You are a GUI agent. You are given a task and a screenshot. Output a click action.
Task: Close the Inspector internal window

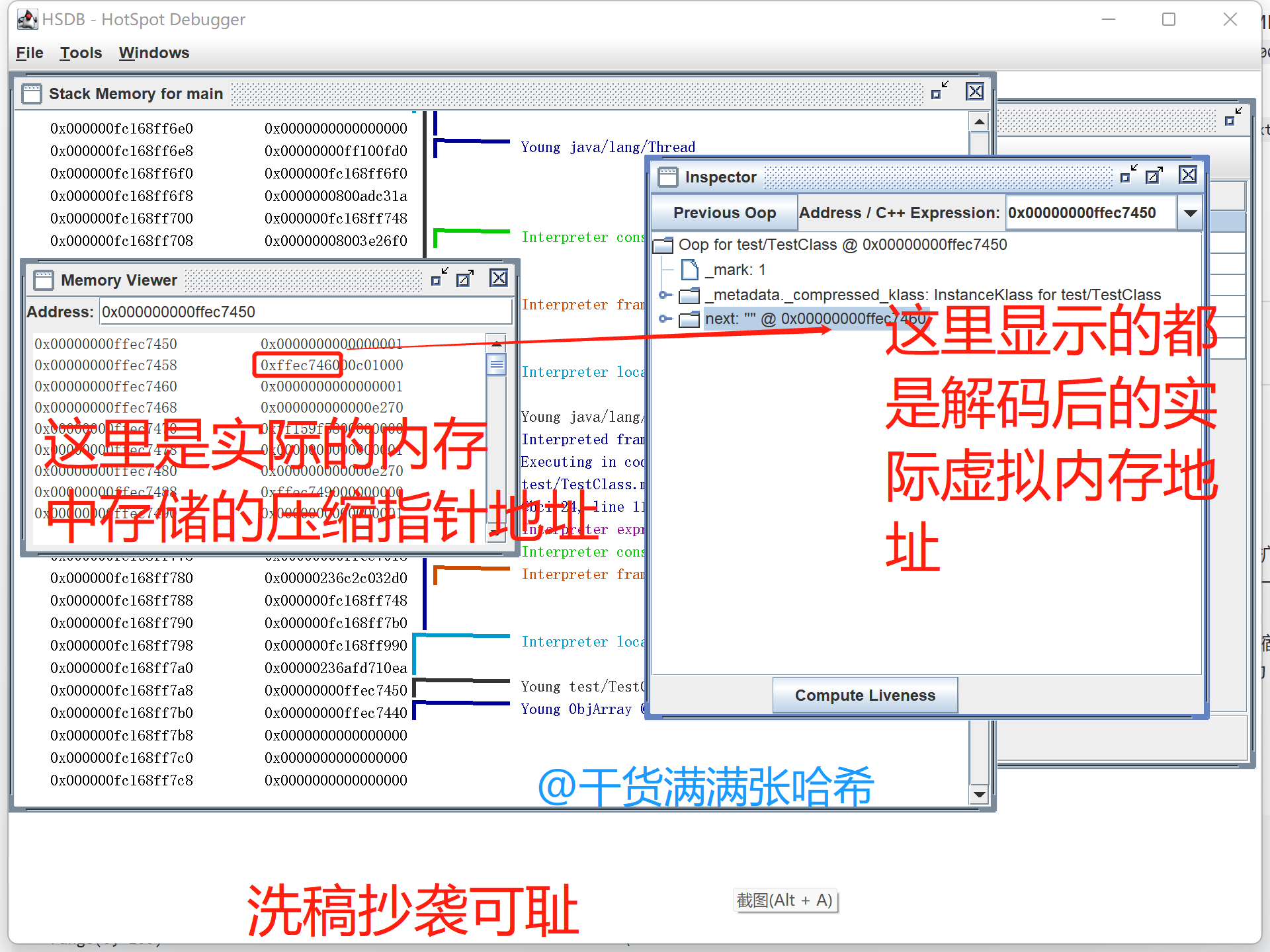click(1188, 175)
